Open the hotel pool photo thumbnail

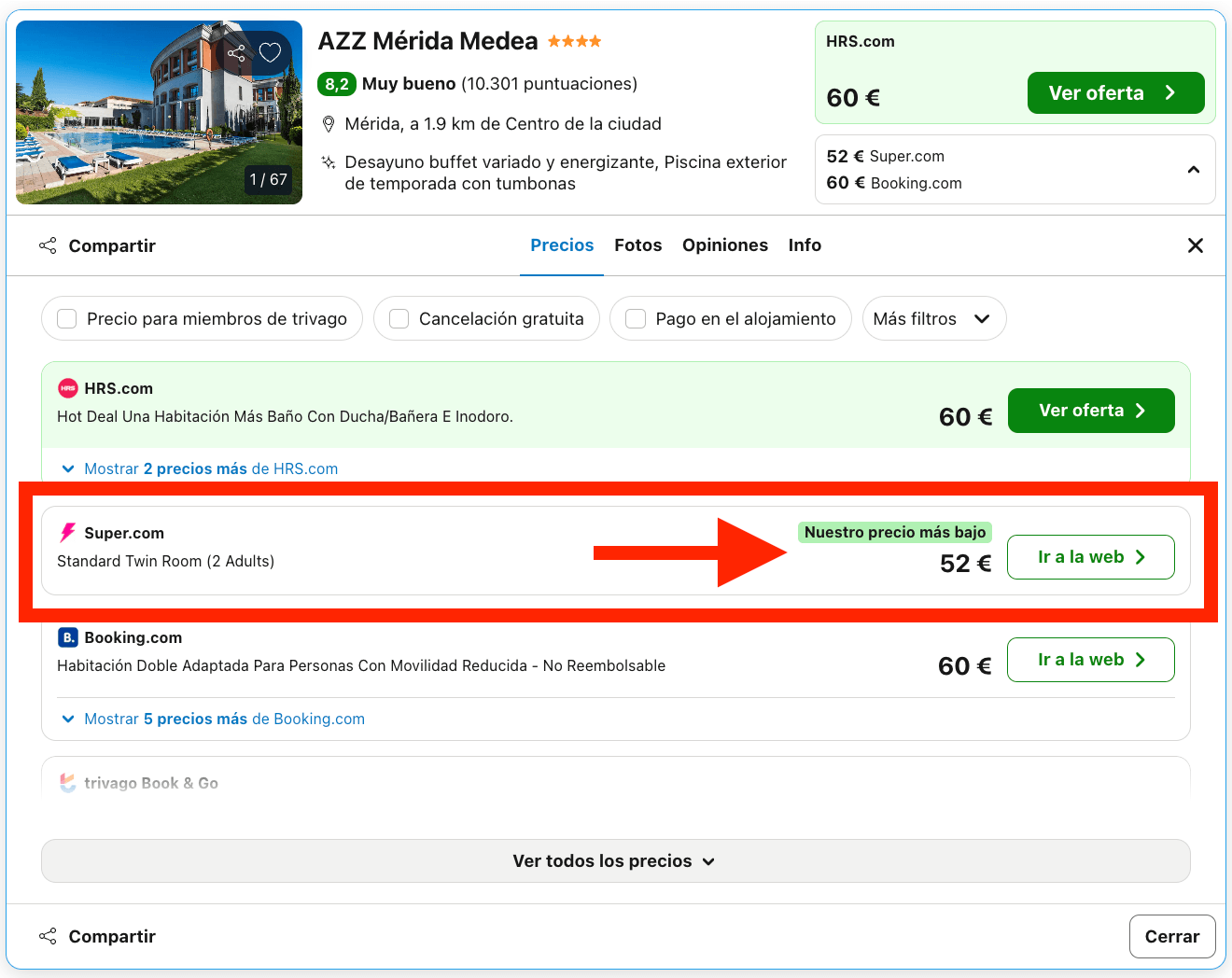click(x=159, y=112)
